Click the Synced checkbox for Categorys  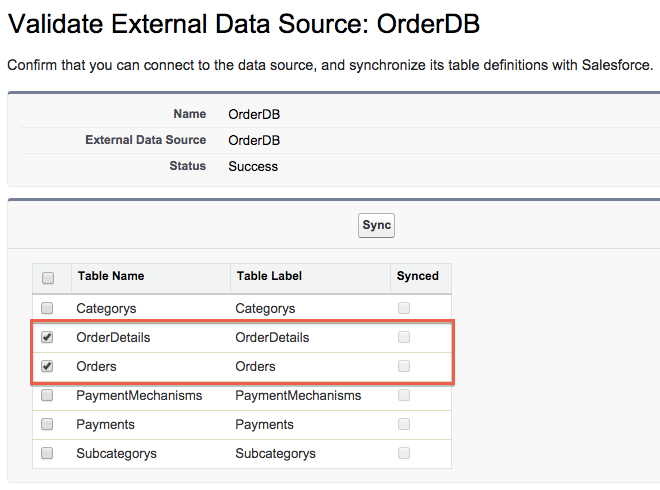pyautogui.click(x=404, y=309)
